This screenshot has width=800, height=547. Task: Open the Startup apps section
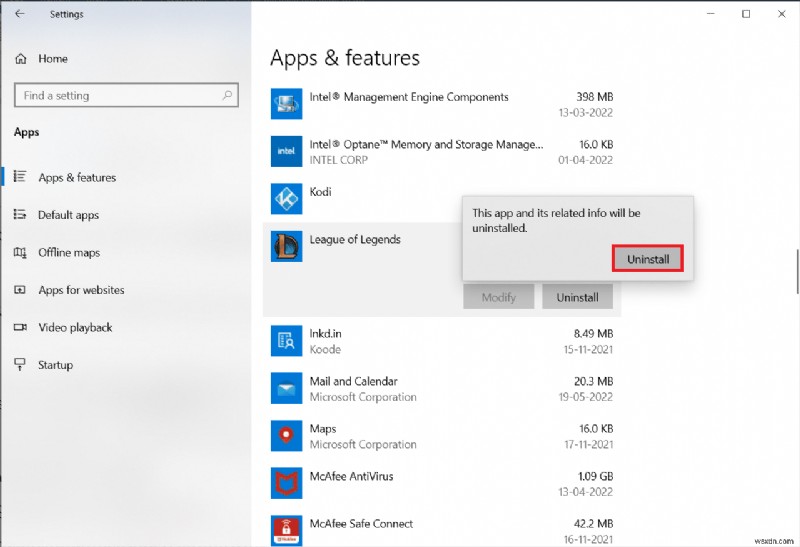(55, 365)
